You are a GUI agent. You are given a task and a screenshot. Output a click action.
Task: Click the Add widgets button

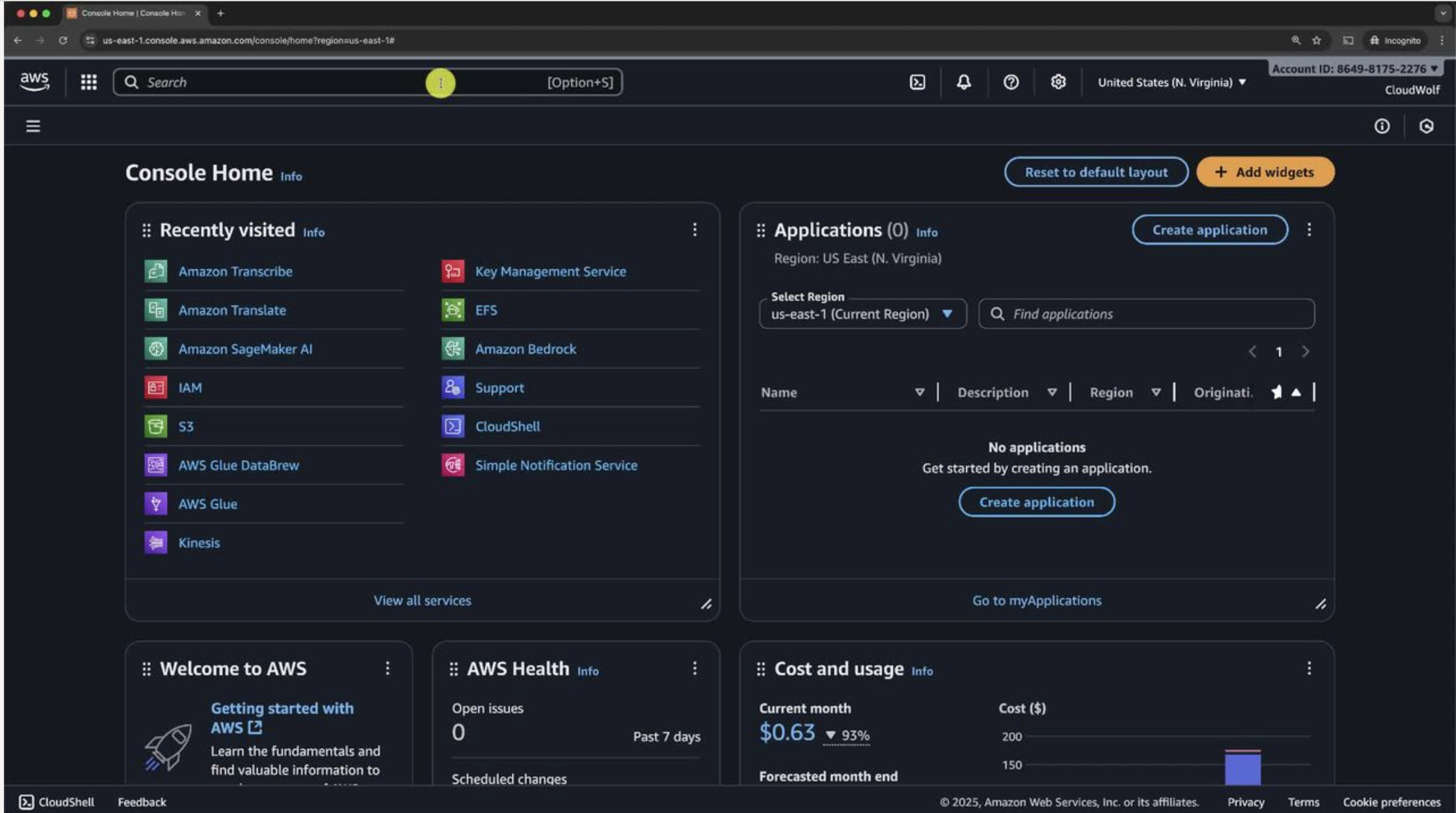[1264, 172]
